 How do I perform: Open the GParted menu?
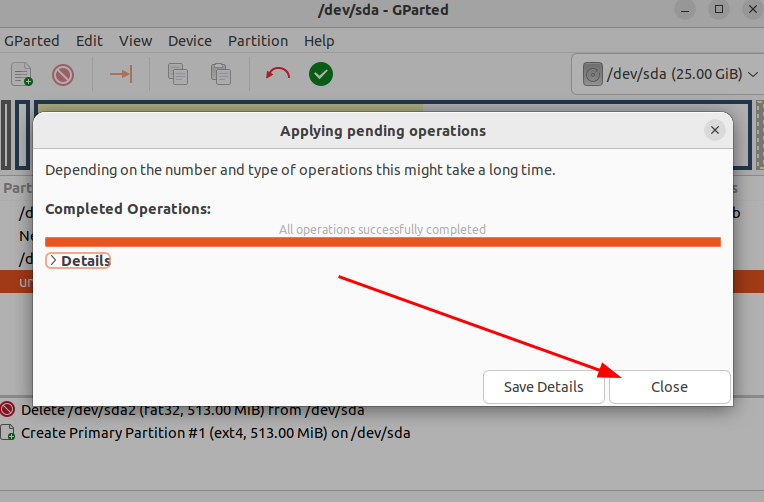[32, 41]
